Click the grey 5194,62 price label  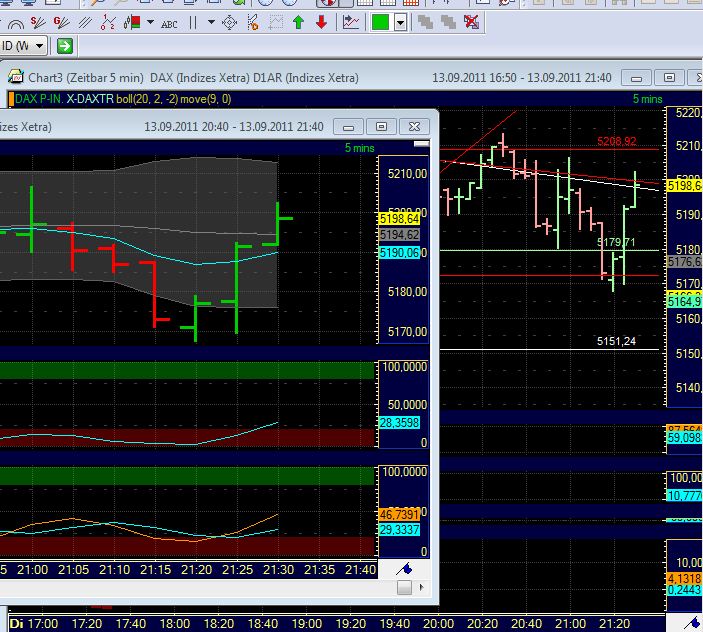[x=399, y=234]
